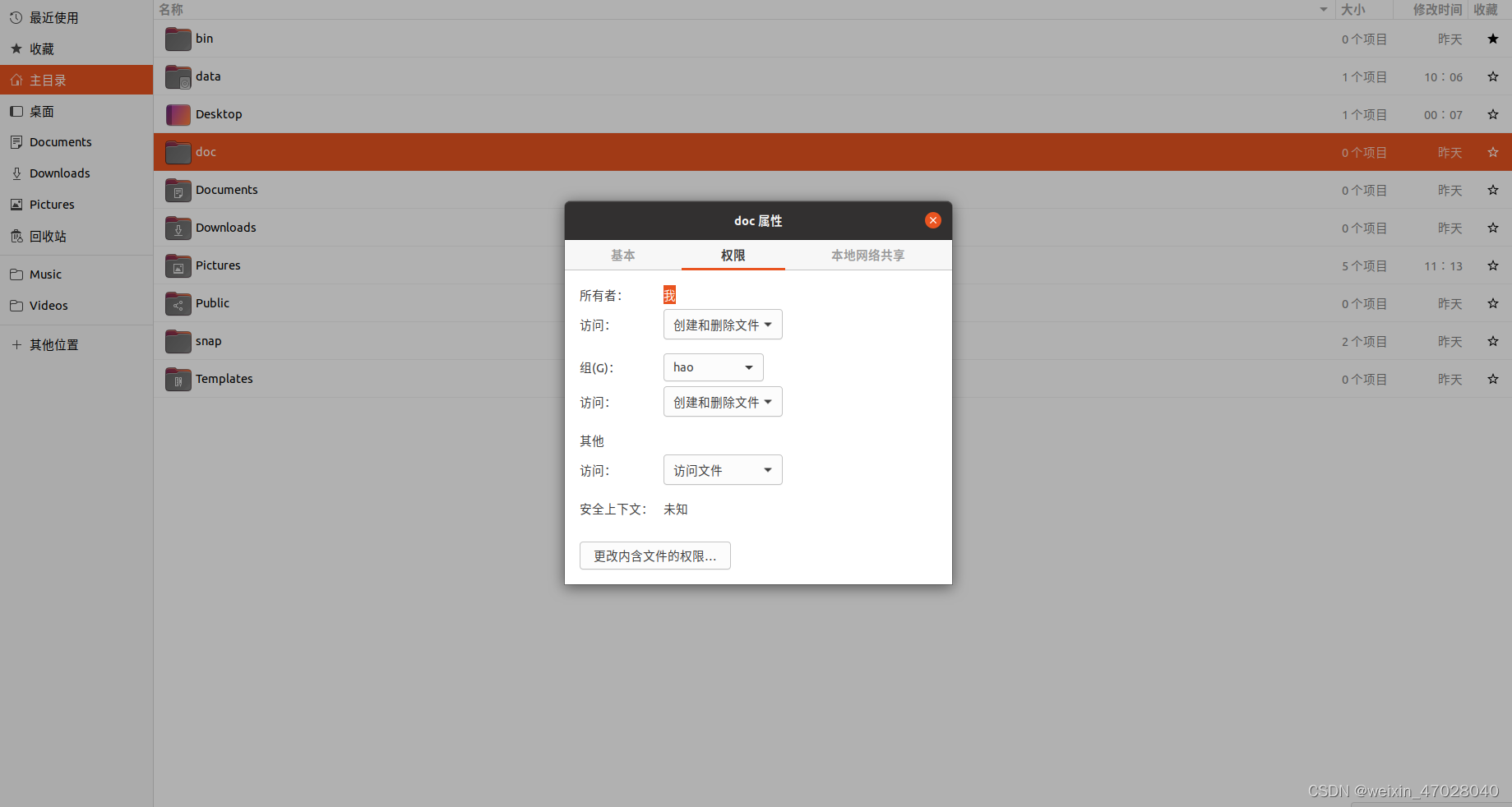
Task: Open the group dropdown showing hao
Action: click(x=713, y=367)
